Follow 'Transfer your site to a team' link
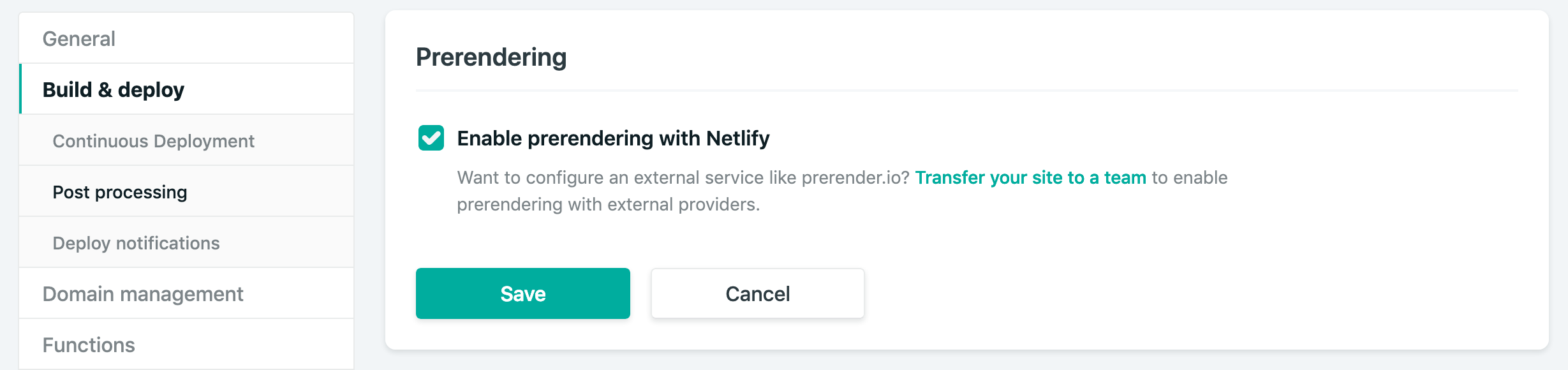The height and width of the screenshot is (370, 1568). coord(1030,177)
